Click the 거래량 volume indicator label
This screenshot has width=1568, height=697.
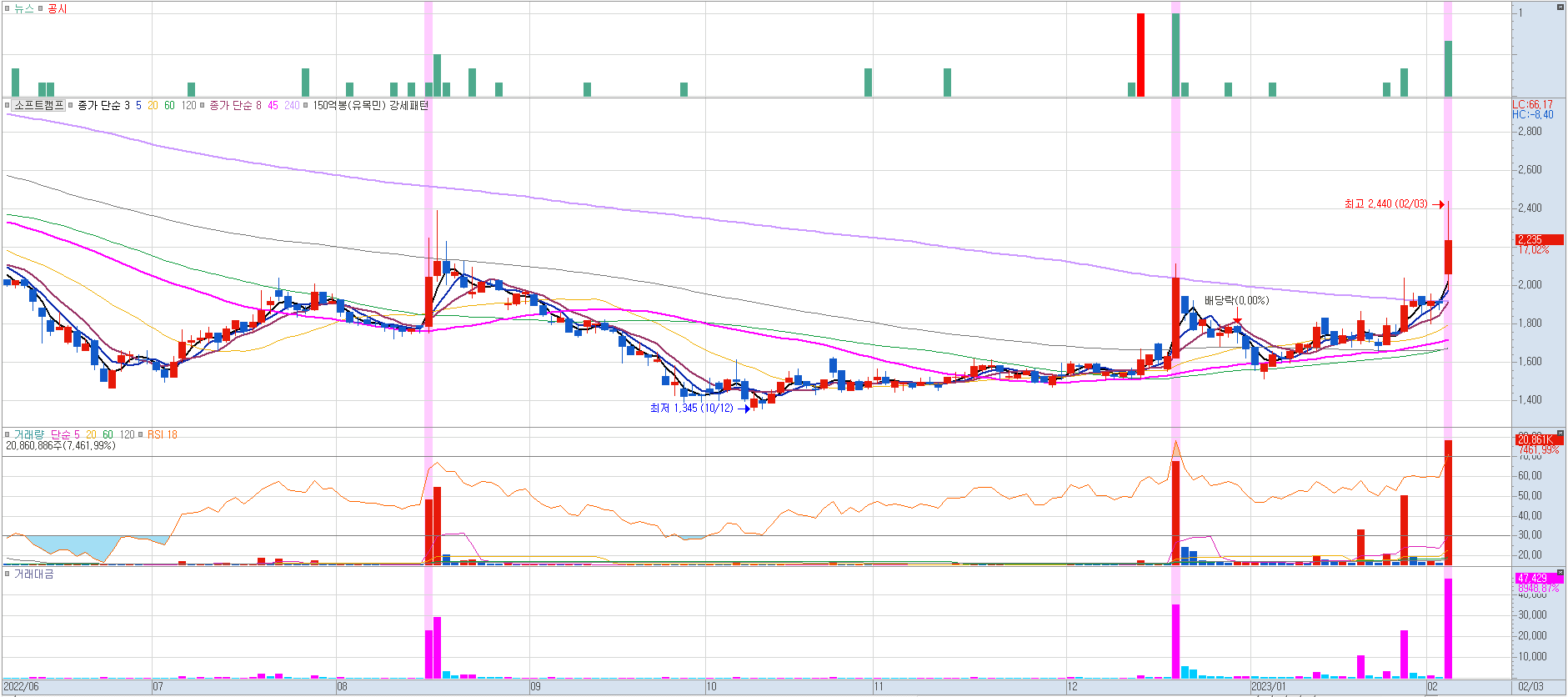(x=28, y=434)
